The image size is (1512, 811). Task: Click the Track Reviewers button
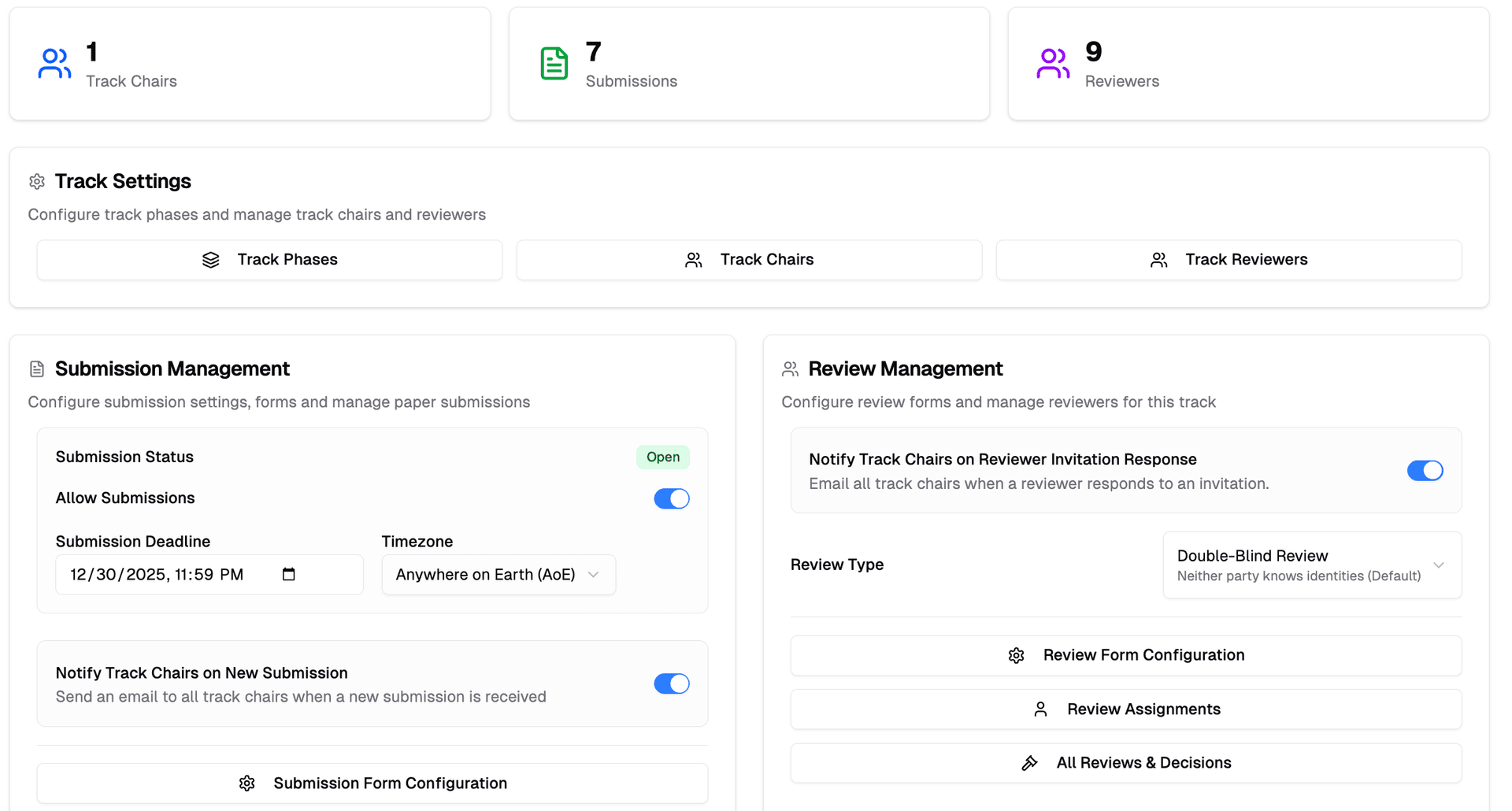[x=1228, y=259]
